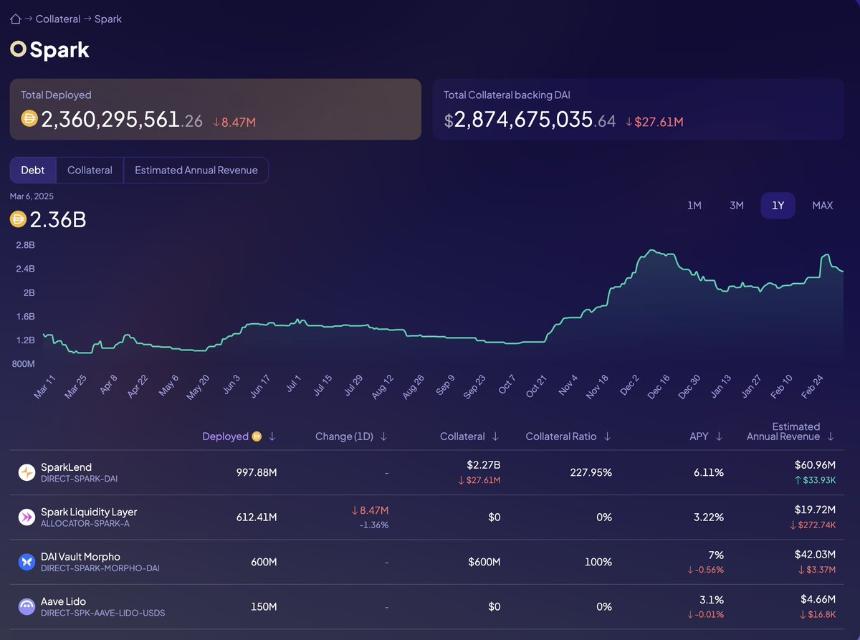Sort by the Collateral Ratio column header
This screenshot has height=640, width=860.
(561, 437)
